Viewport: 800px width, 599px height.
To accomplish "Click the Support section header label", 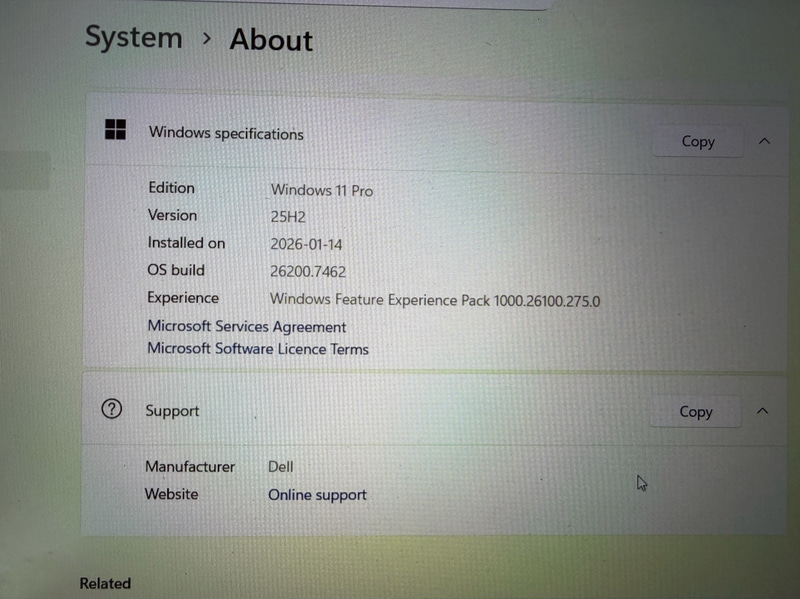I will point(172,411).
